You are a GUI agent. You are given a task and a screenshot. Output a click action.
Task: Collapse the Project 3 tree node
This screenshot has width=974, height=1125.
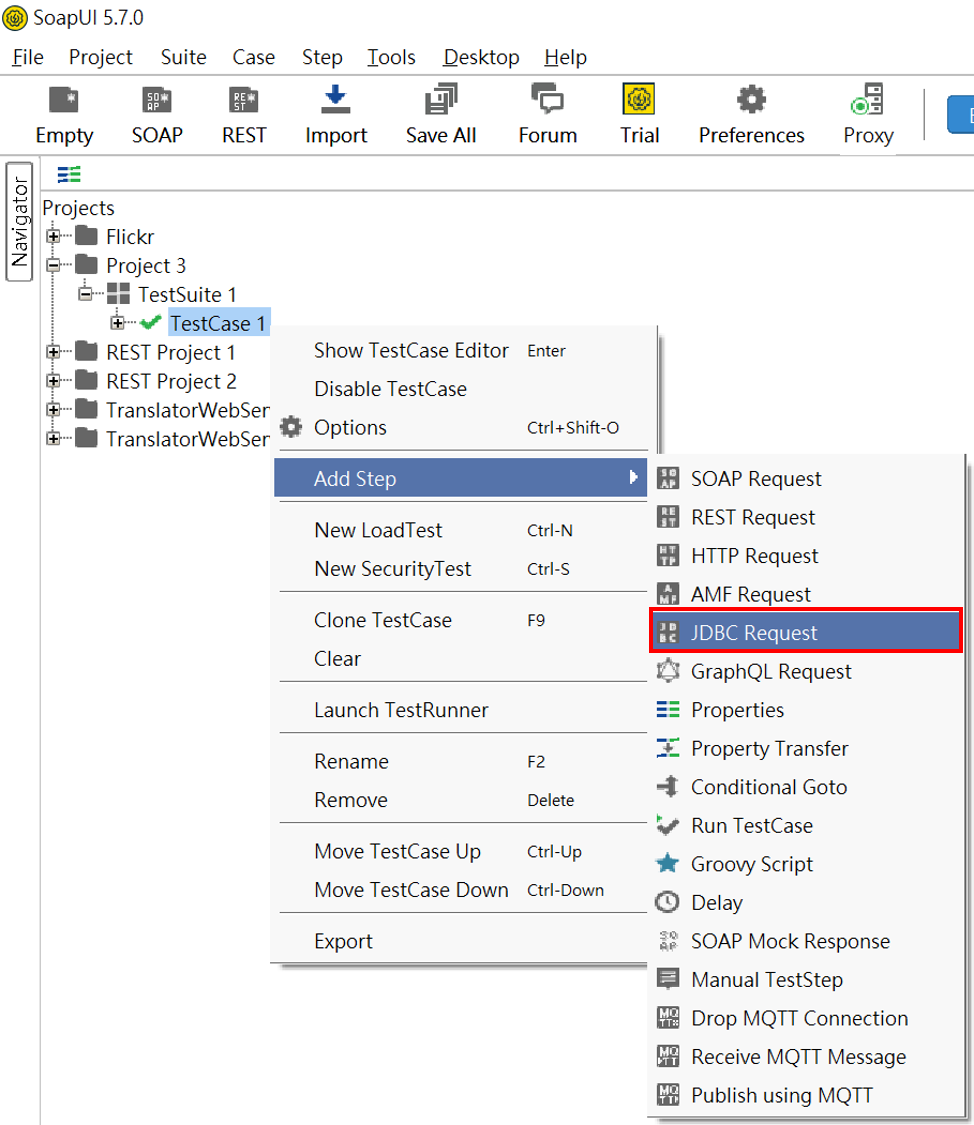click(x=53, y=266)
